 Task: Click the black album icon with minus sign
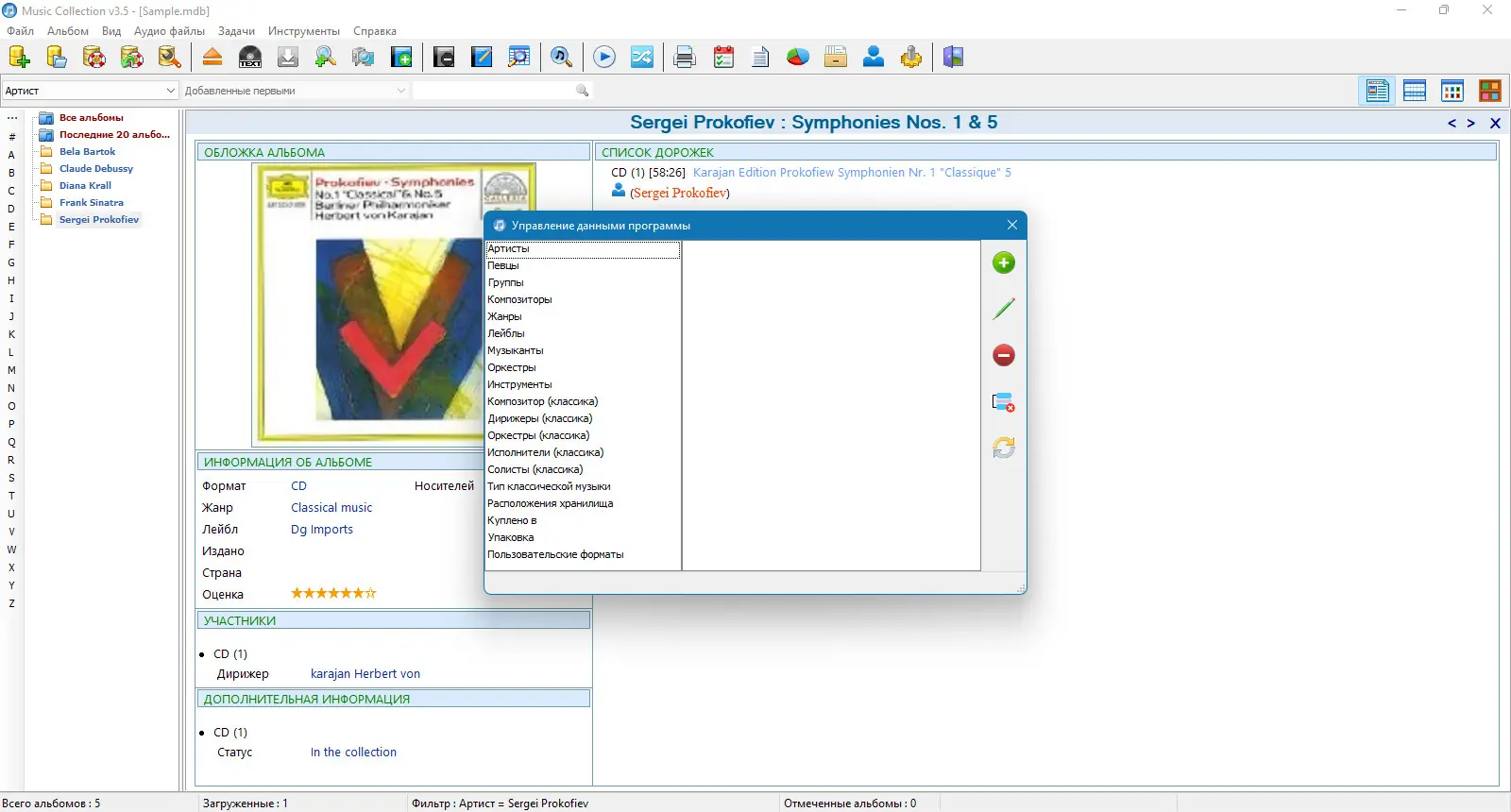click(x=444, y=58)
